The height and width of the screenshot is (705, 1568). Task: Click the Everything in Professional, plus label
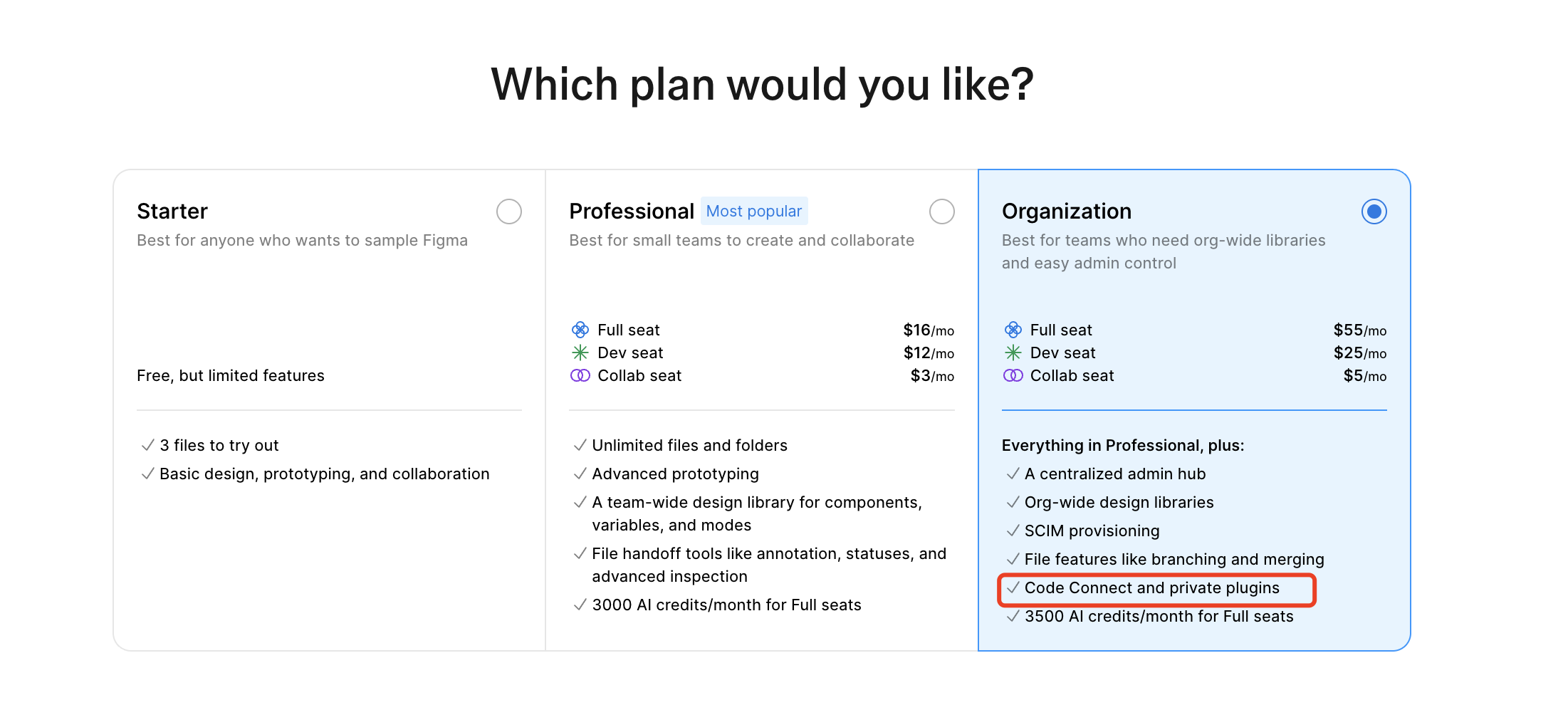1123,445
